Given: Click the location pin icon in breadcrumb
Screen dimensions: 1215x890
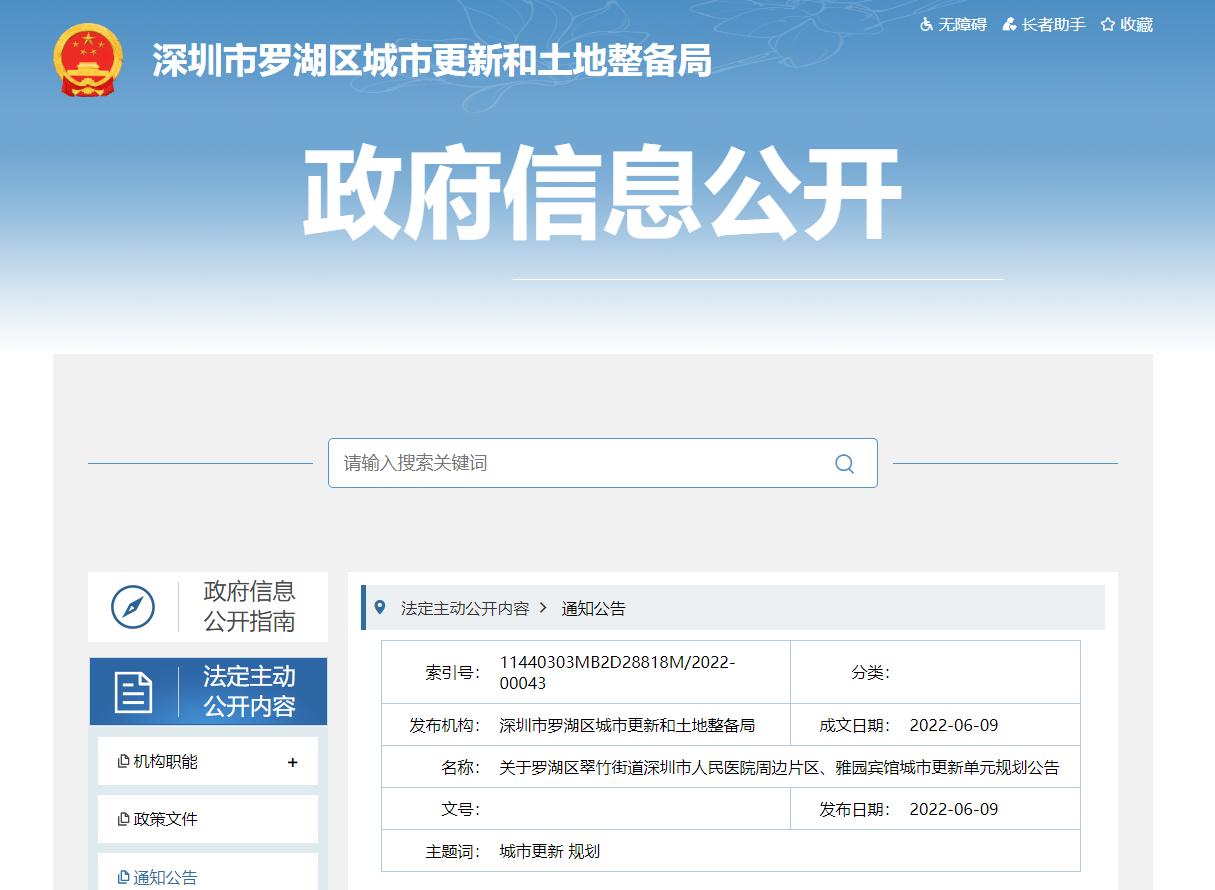Looking at the screenshot, I should click(x=379, y=608).
